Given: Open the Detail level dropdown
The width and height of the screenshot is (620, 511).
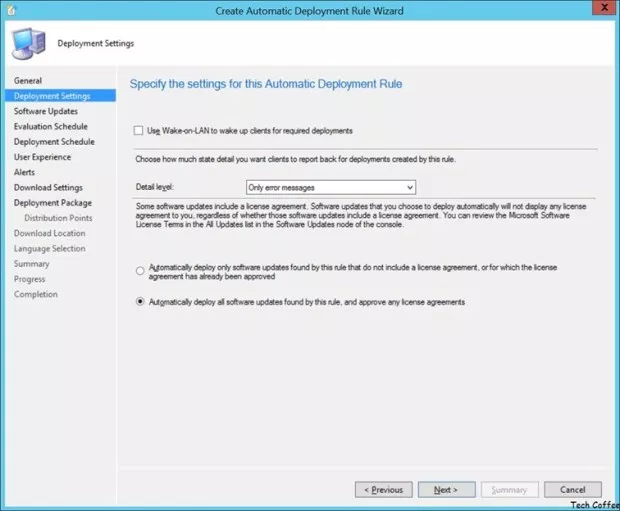Looking at the screenshot, I should tap(330, 187).
